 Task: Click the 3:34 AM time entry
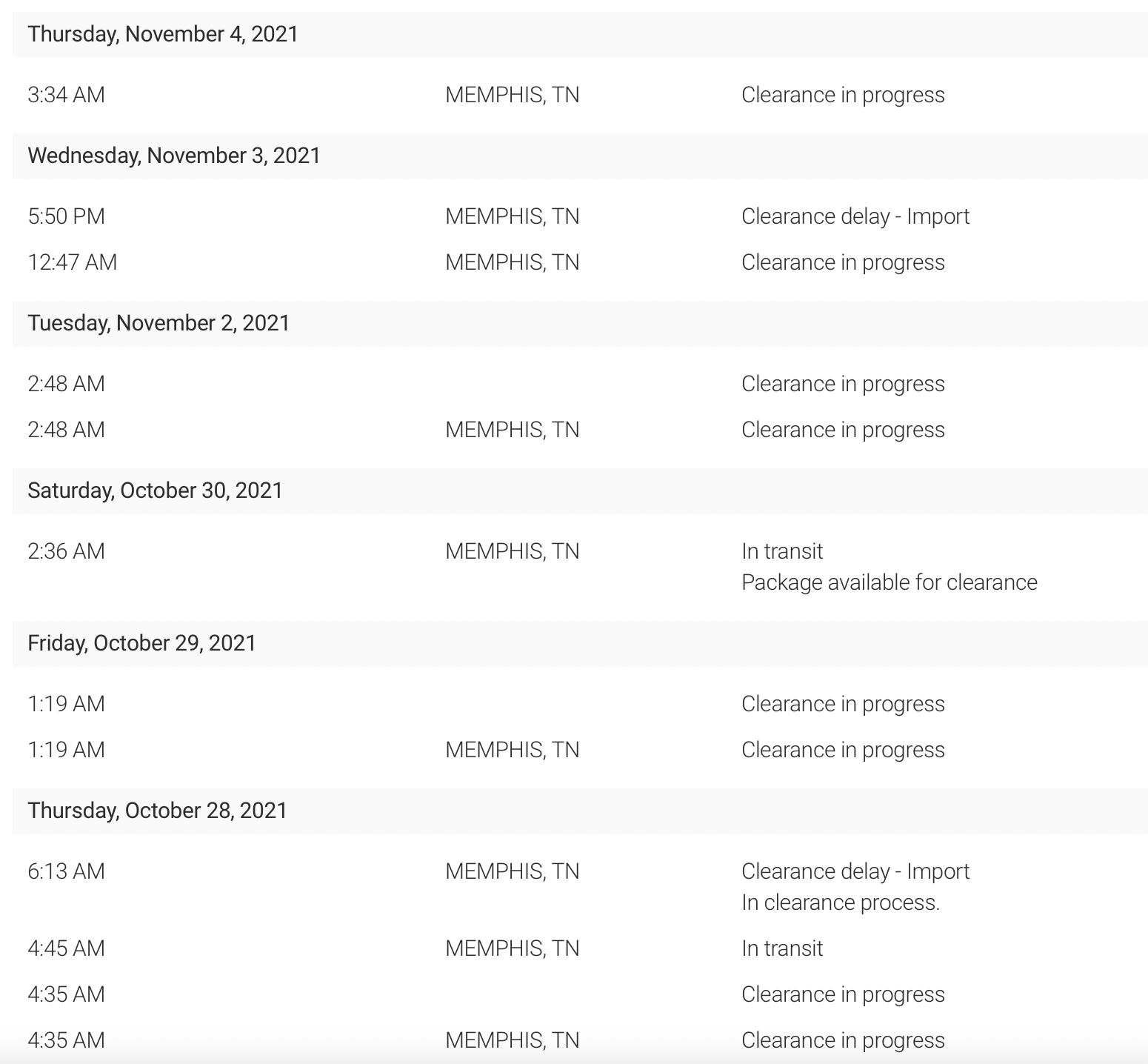[x=67, y=95]
